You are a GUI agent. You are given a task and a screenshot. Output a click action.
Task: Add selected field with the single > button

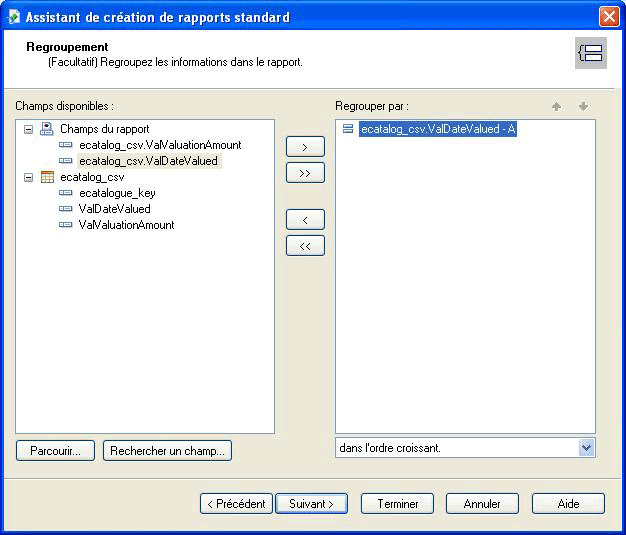tap(305, 147)
